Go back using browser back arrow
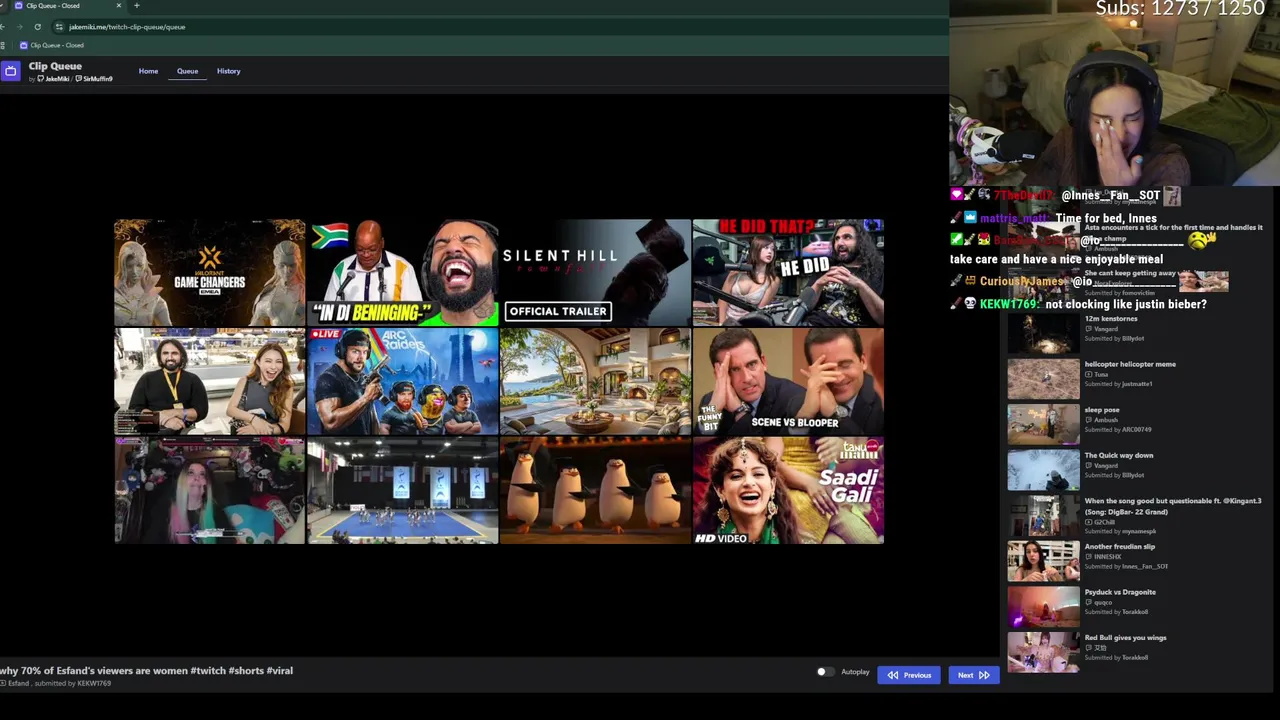Screen dimensions: 1280x720 tap(3, 27)
